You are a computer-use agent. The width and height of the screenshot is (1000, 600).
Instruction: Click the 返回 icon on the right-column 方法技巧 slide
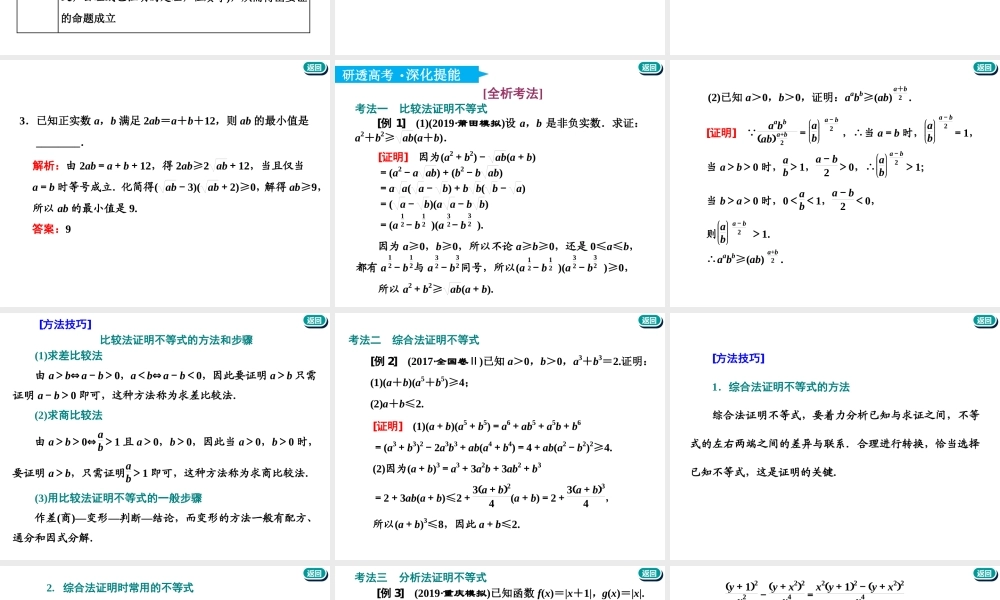coord(985,322)
